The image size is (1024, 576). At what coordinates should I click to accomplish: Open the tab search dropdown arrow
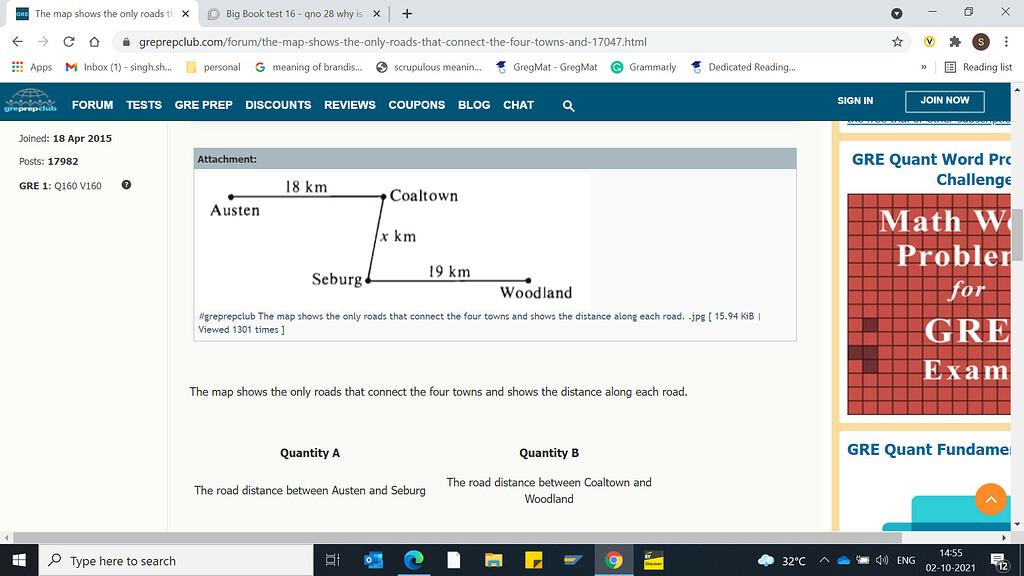click(x=897, y=14)
